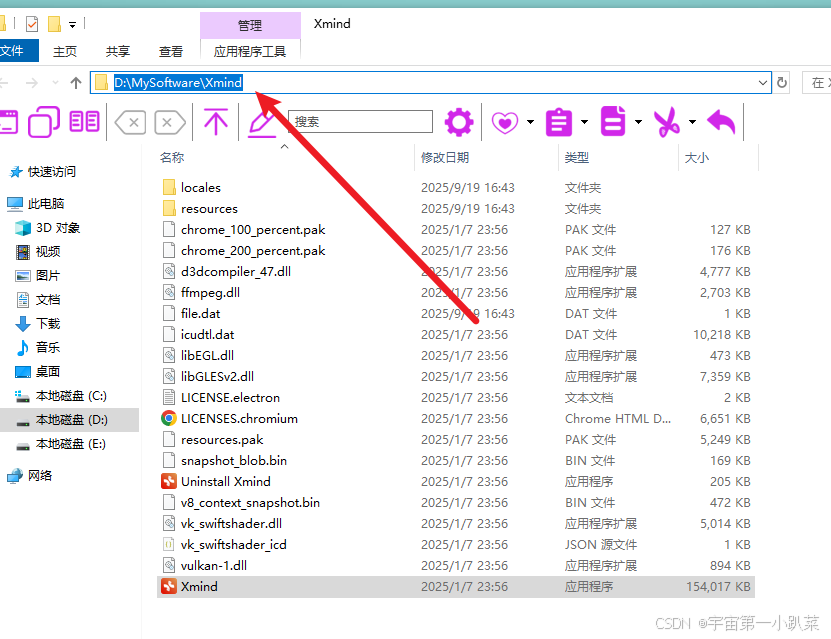Expand the address bar history dropdown
831x639 pixels.
tap(763, 83)
